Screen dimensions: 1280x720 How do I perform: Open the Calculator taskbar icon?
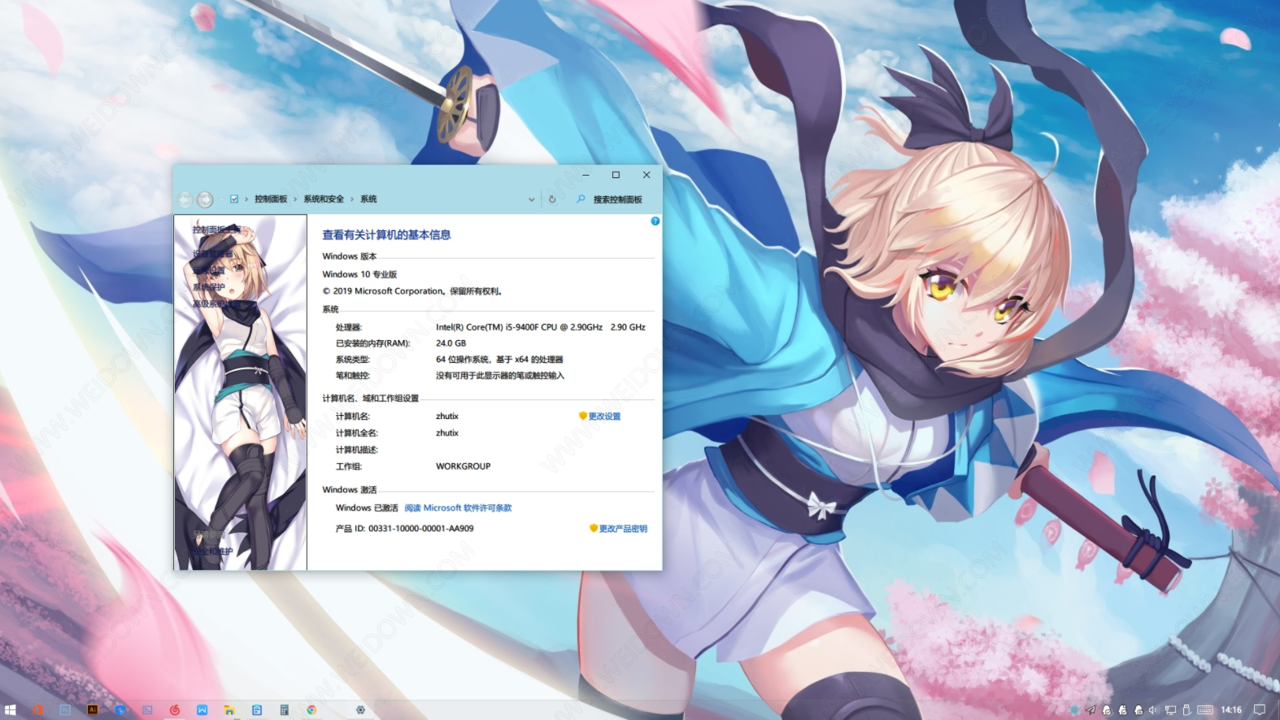(284, 710)
